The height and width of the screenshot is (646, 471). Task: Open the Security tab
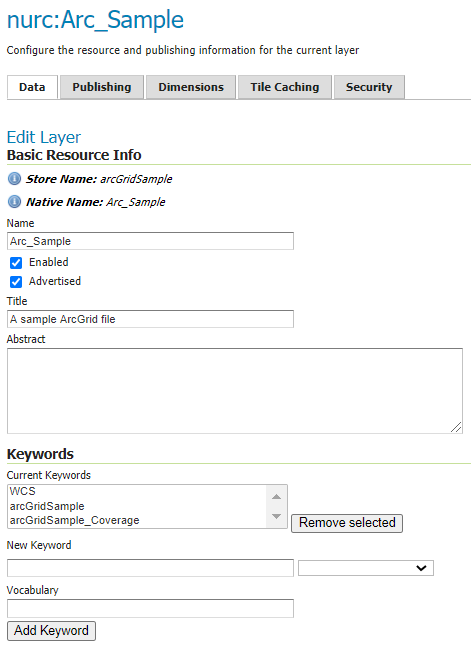click(369, 87)
